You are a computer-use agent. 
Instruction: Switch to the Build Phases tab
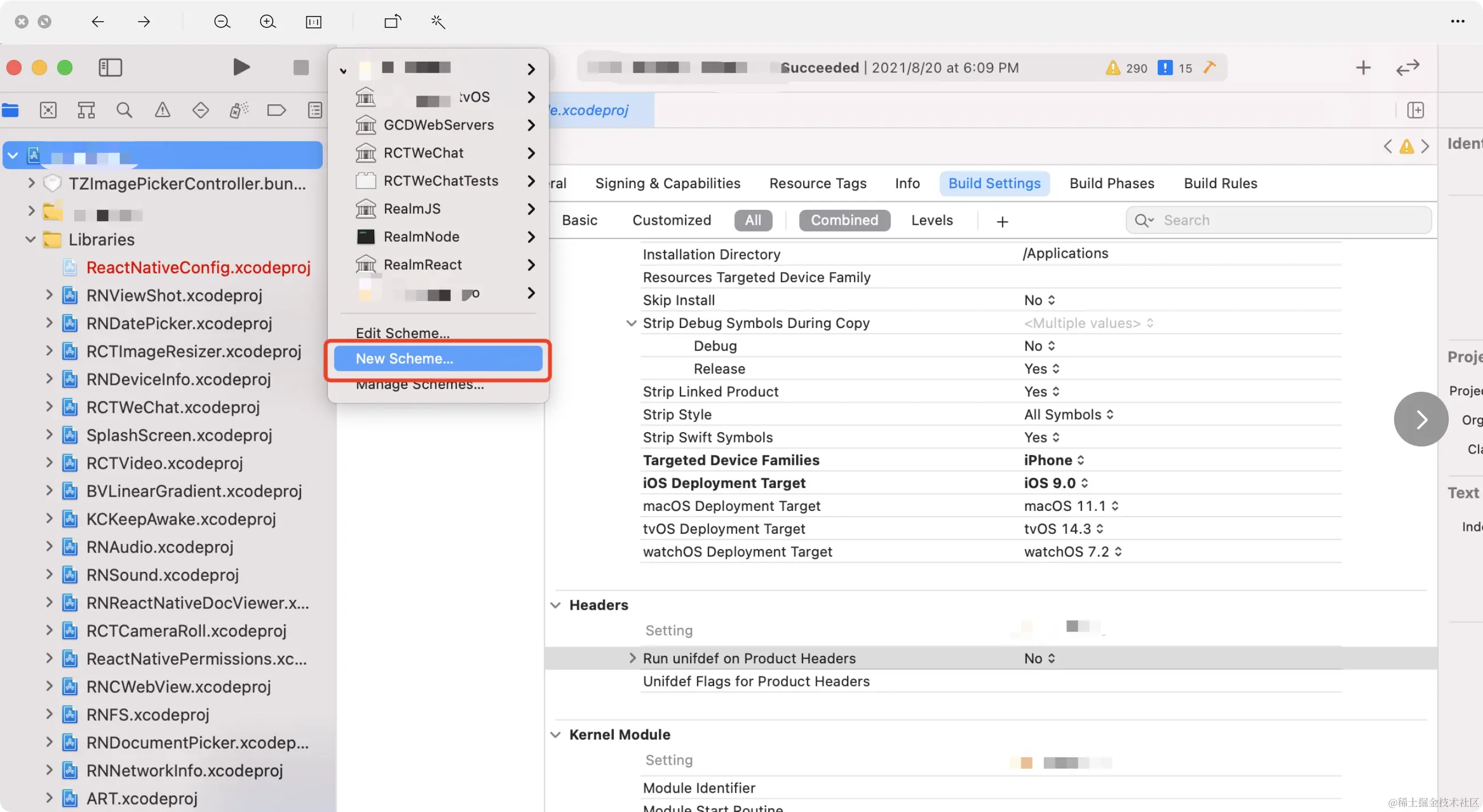[x=1111, y=183]
